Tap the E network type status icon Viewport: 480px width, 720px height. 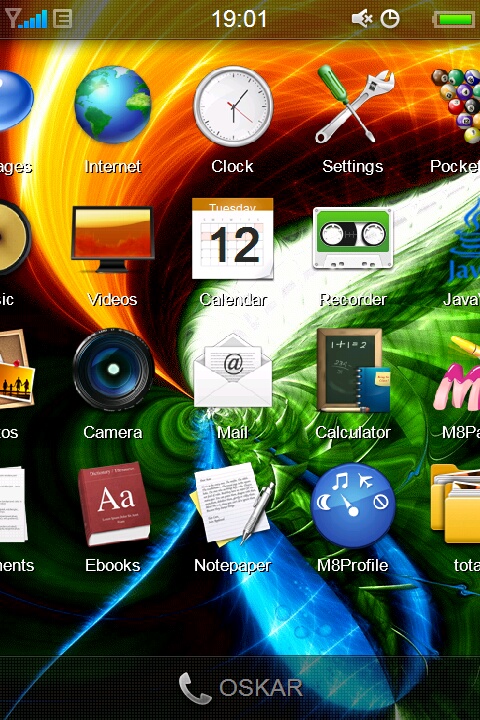click(x=62, y=19)
